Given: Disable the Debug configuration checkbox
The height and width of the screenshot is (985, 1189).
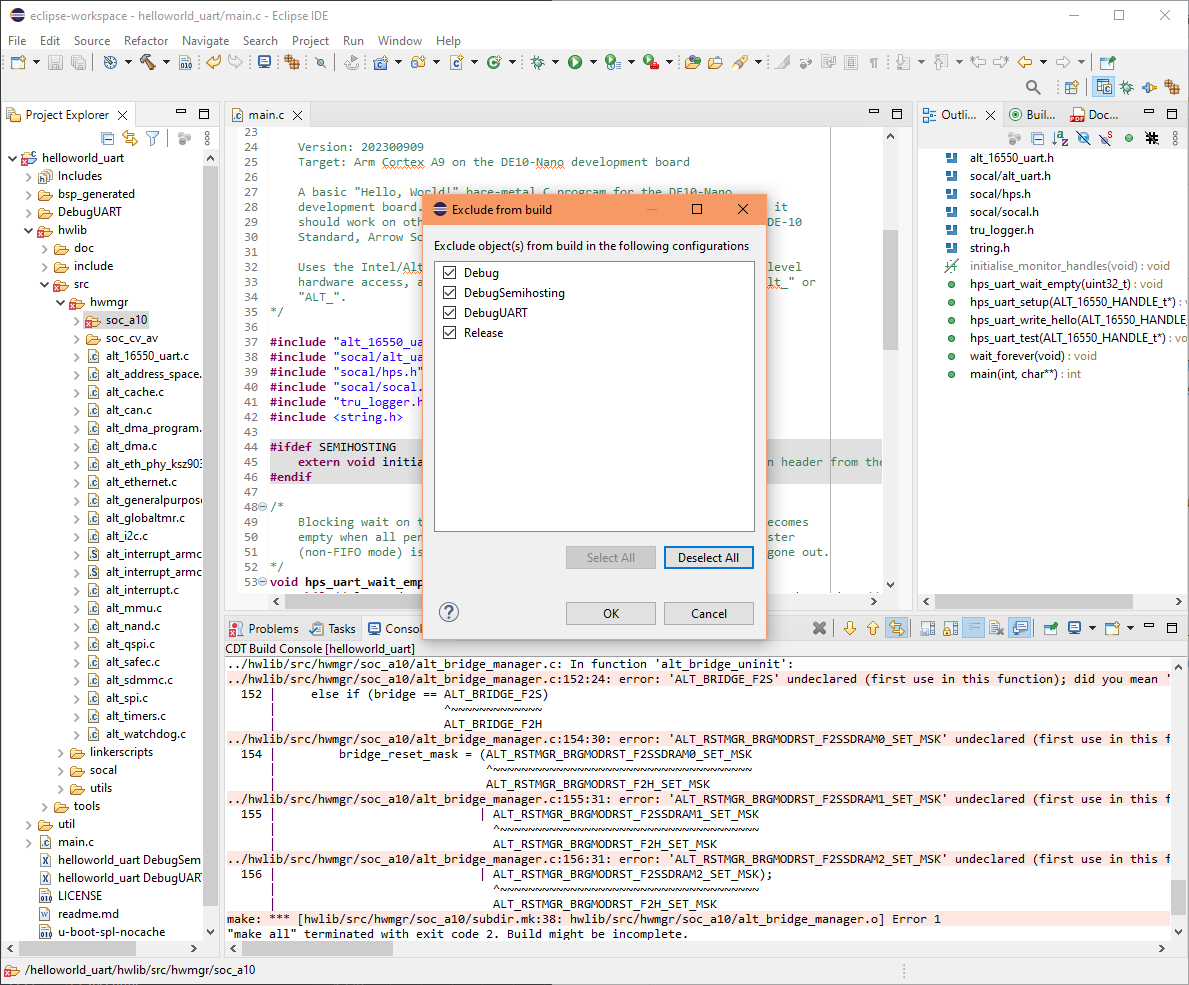Looking at the screenshot, I should coord(449,272).
